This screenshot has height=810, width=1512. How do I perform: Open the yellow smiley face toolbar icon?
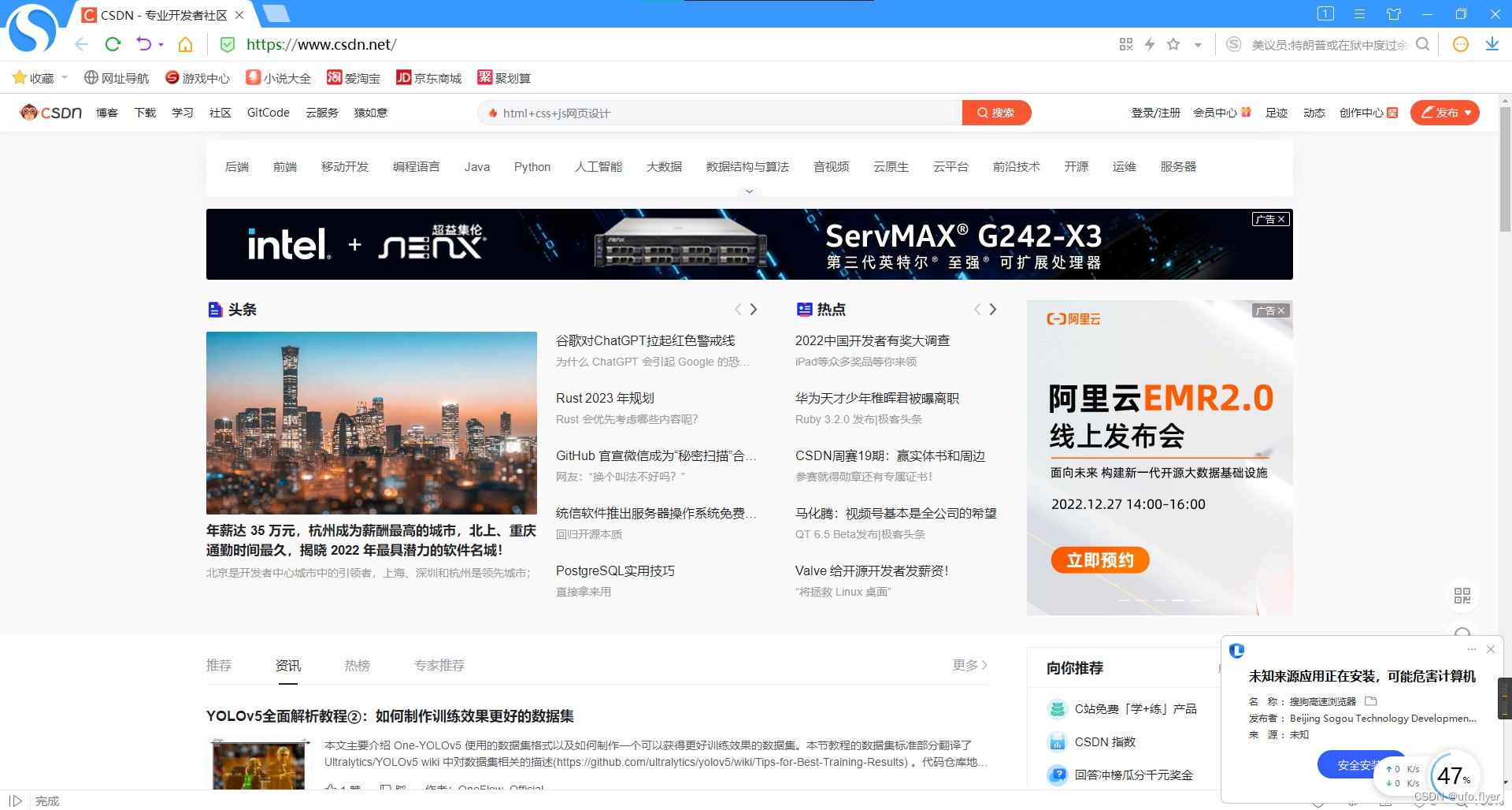1460,44
